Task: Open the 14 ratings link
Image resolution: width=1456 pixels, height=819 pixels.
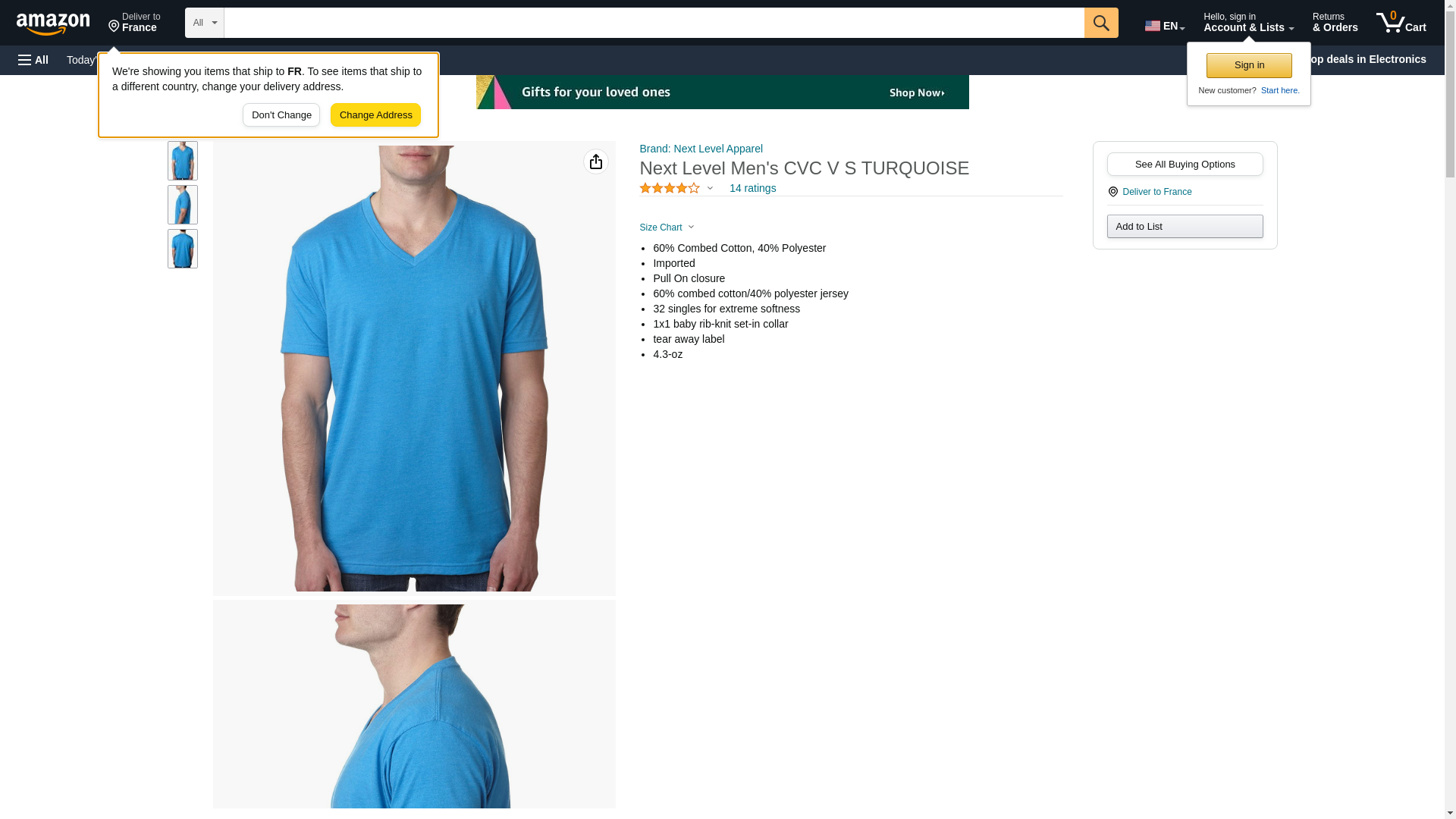Action: [752, 188]
